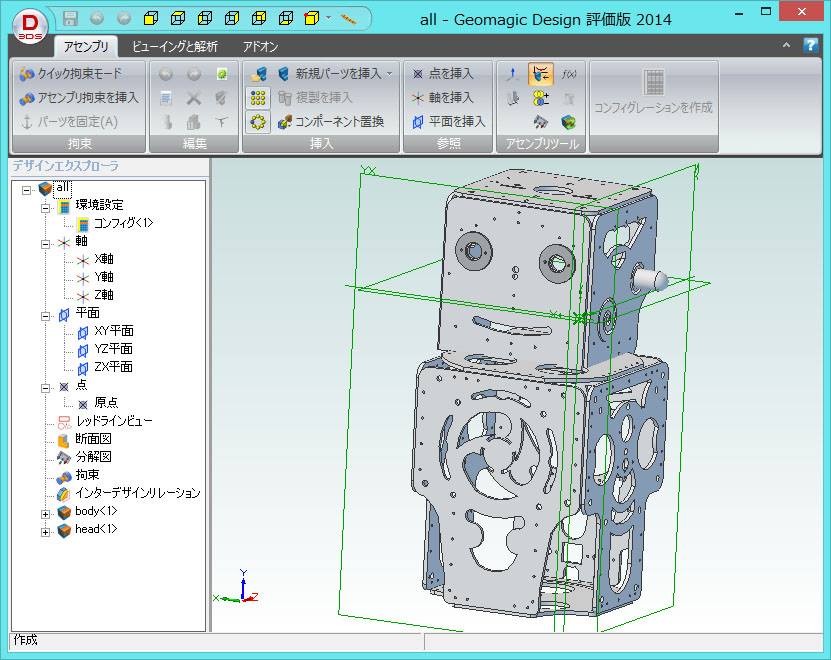Screen dimensions: 831x660
Task: Collapse the all root node
Action: click(x=26, y=190)
